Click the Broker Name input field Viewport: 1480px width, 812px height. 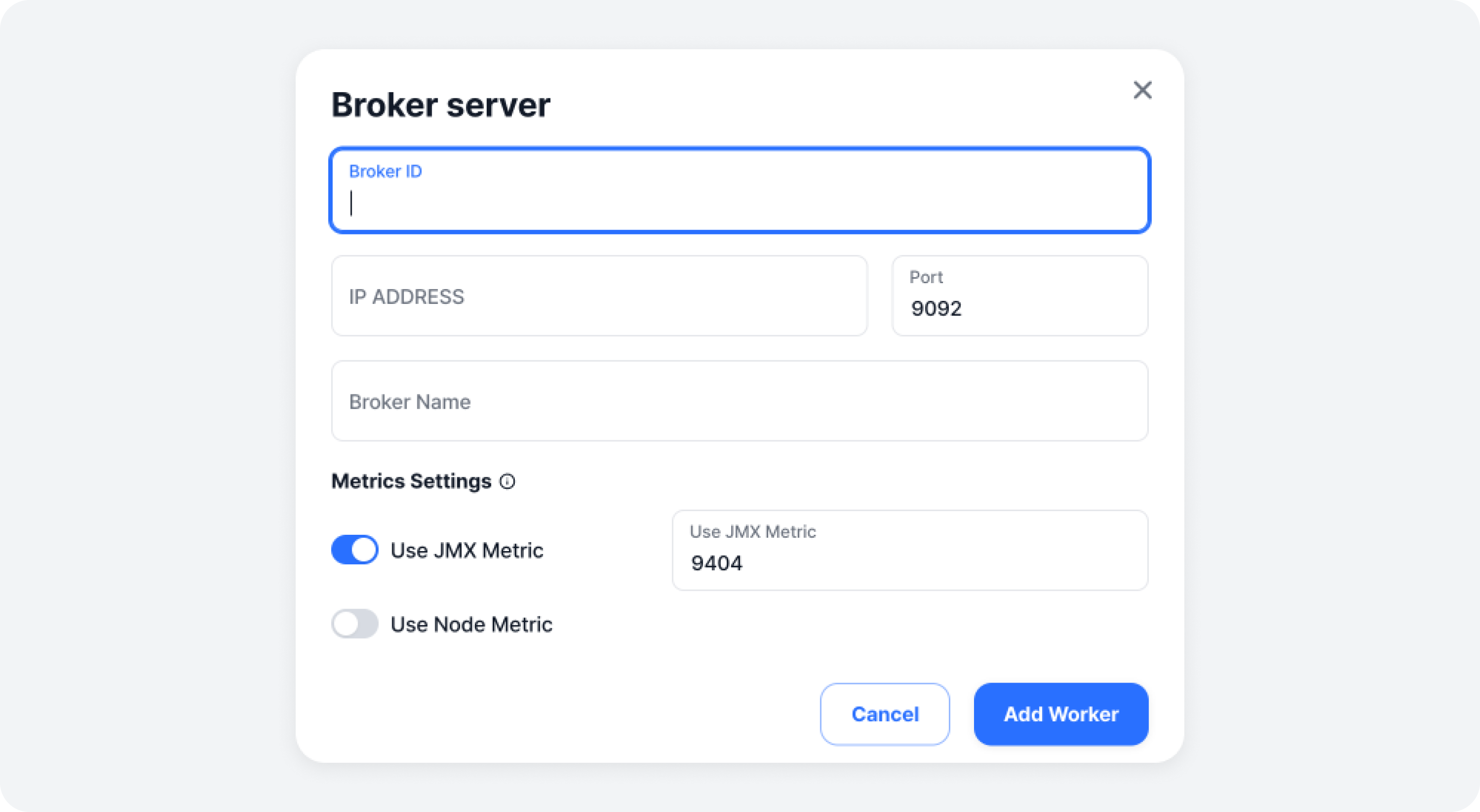pos(740,401)
